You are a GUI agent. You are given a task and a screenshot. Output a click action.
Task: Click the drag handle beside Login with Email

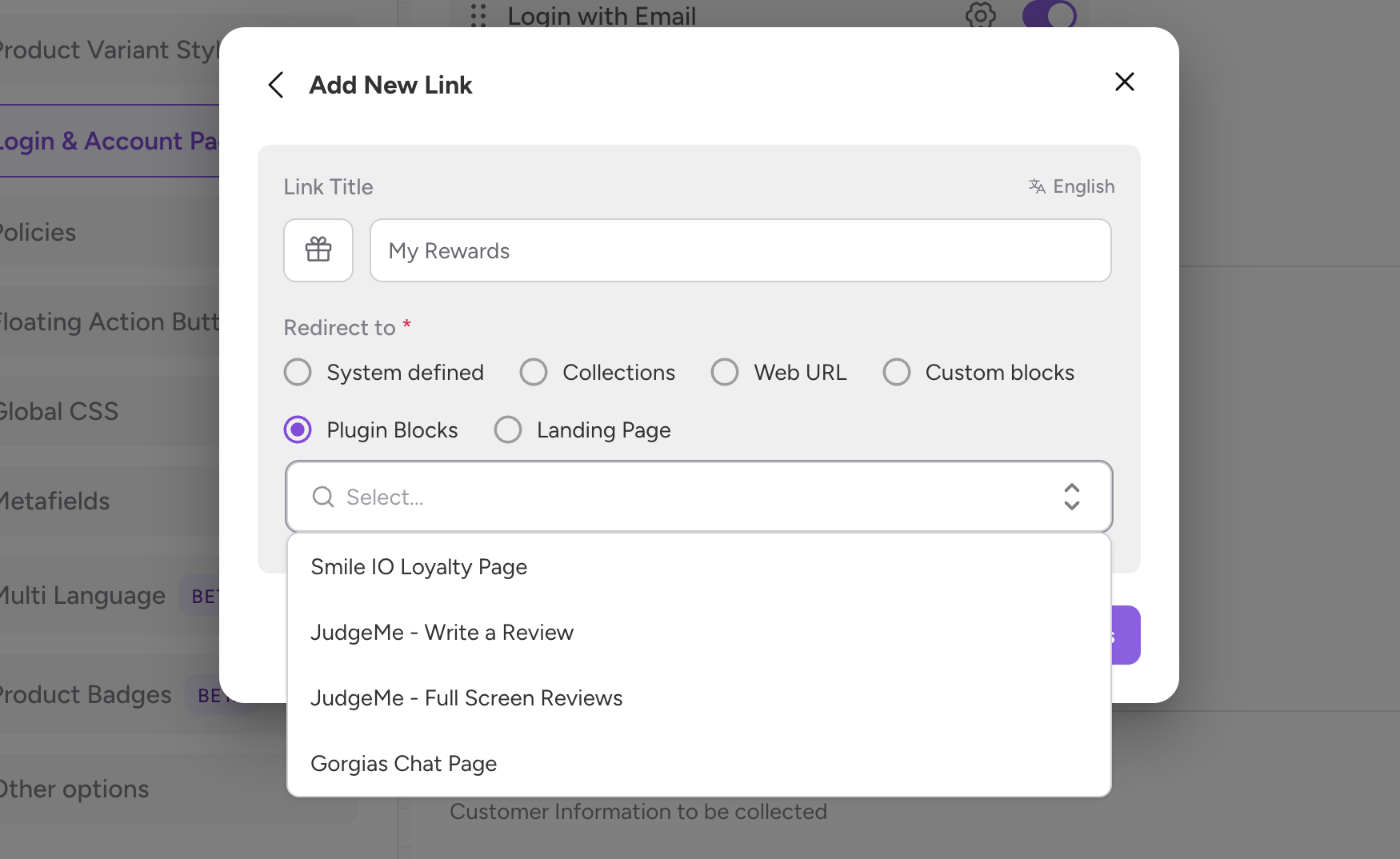[478, 15]
